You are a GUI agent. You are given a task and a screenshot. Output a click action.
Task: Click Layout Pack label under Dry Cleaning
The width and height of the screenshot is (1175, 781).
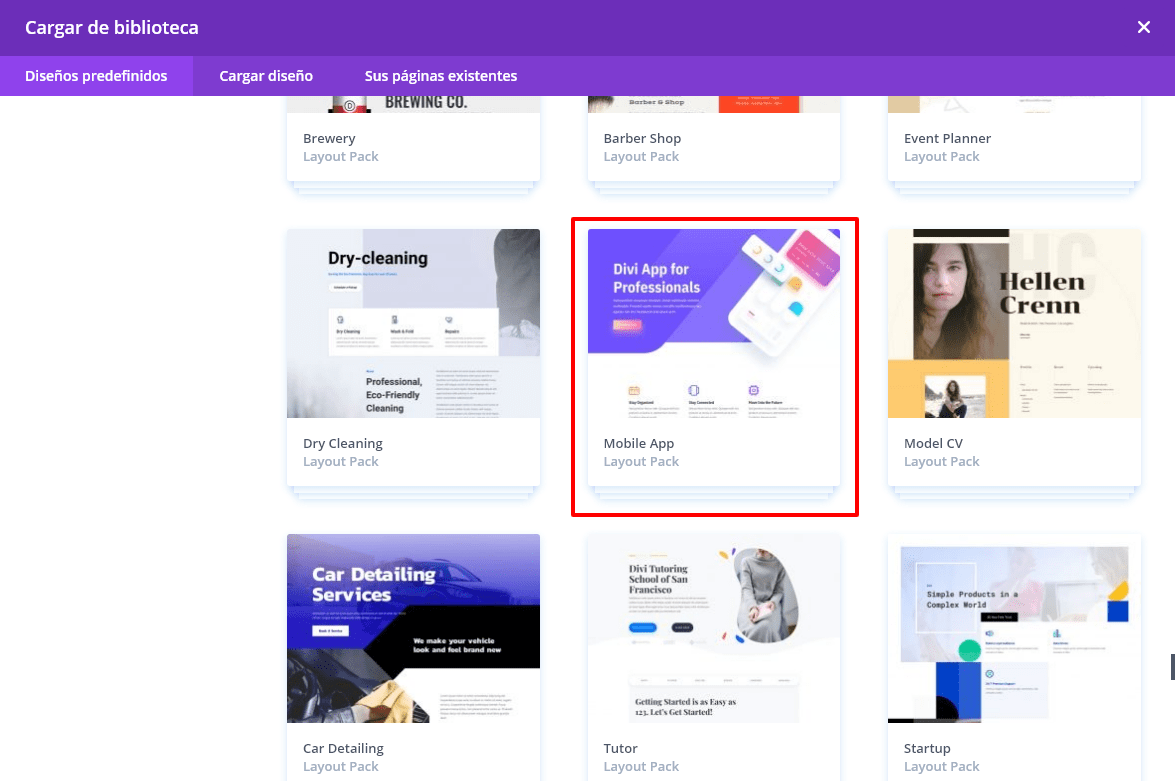(341, 462)
